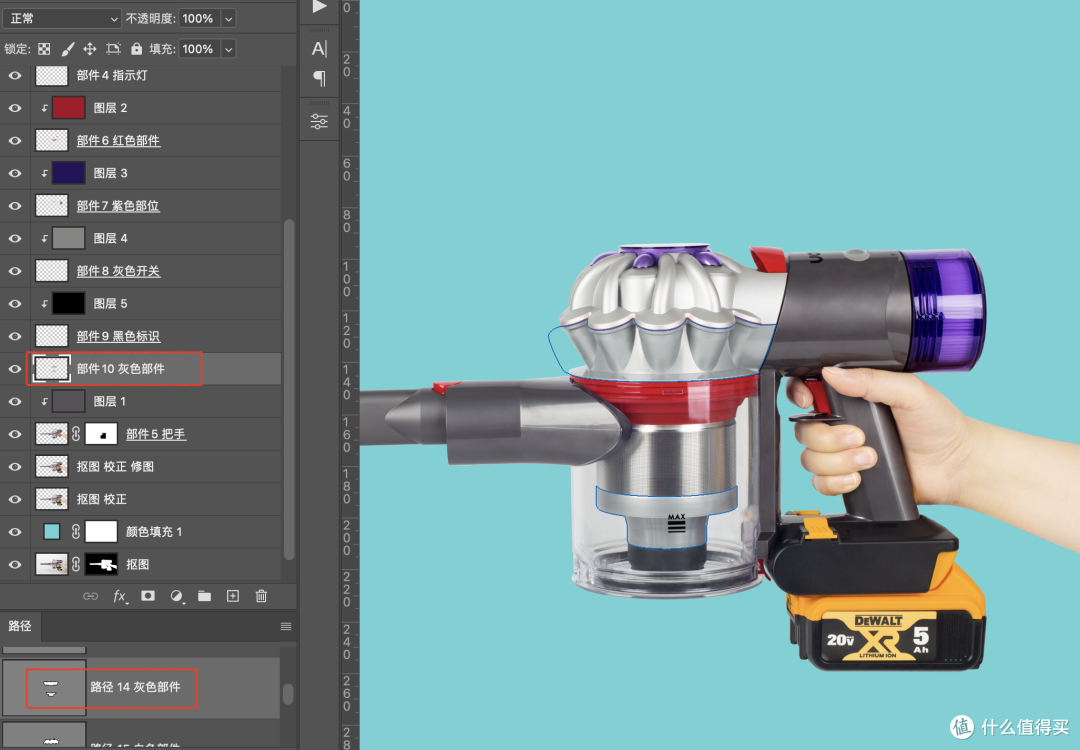The height and width of the screenshot is (750, 1080).
Task: Create a new layer
Action: (x=233, y=596)
